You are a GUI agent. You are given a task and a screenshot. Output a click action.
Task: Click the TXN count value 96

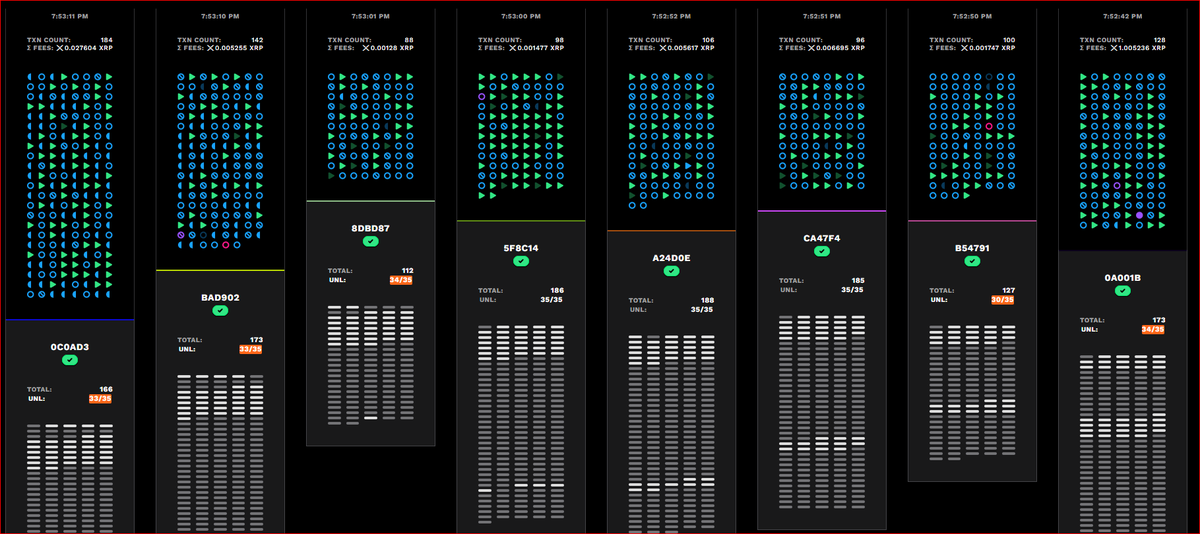pyautogui.click(x=861, y=40)
